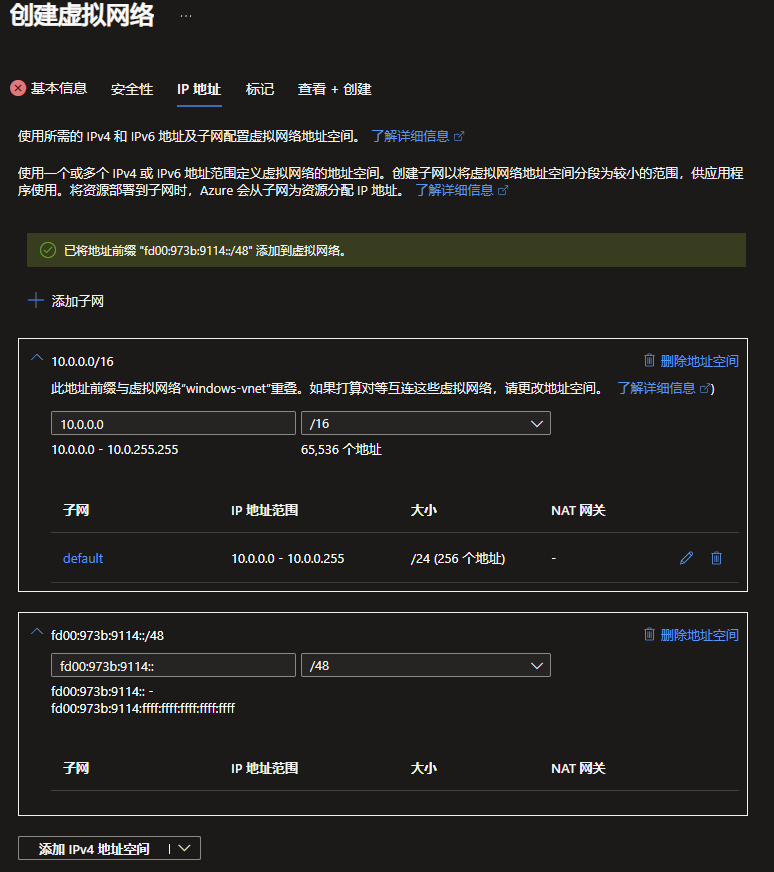Open the ellipsis menu beside page title

tap(186, 16)
